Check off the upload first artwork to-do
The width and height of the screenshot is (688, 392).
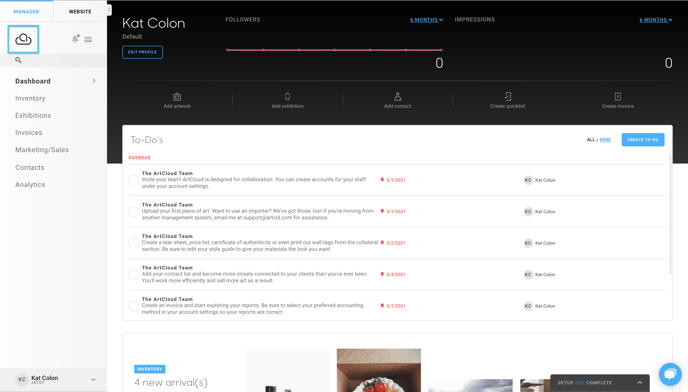point(134,212)
